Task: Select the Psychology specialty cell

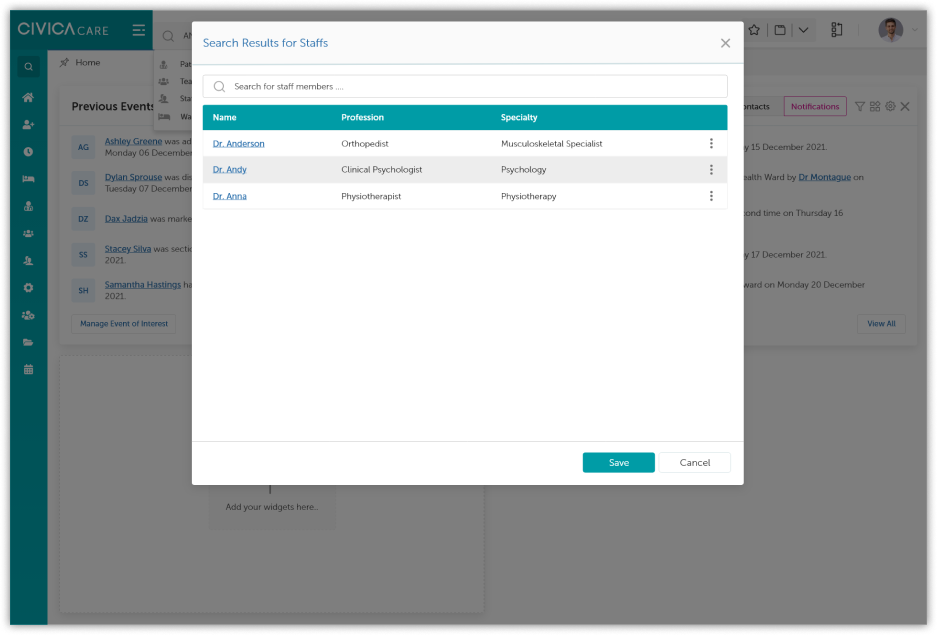Action: (x=523, y=170)
